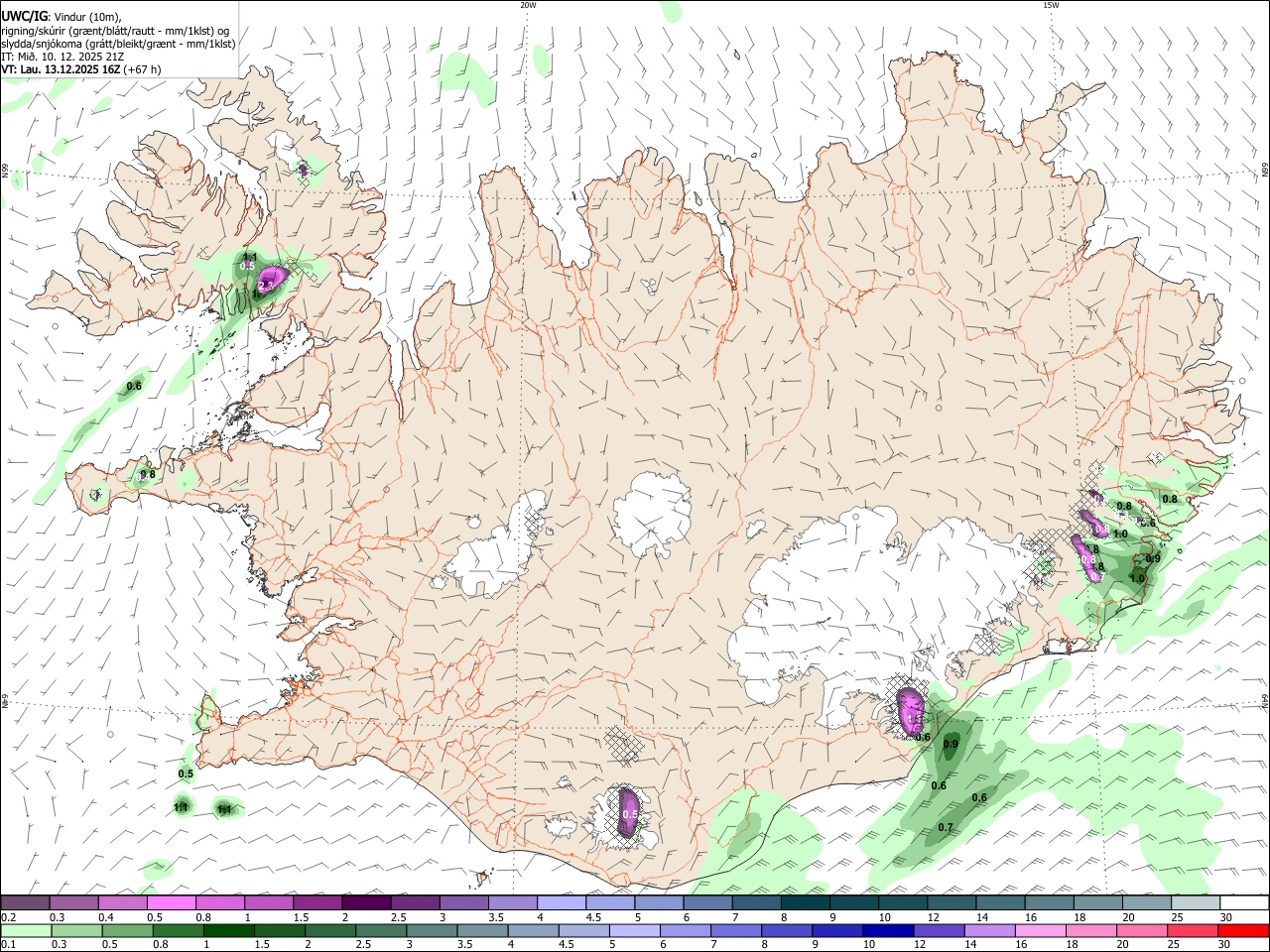This screenshot has width=1270, height=952.
Task: Click the "2.2" value in the Westfjords purple patch
Action: click(x=265, y=286)
